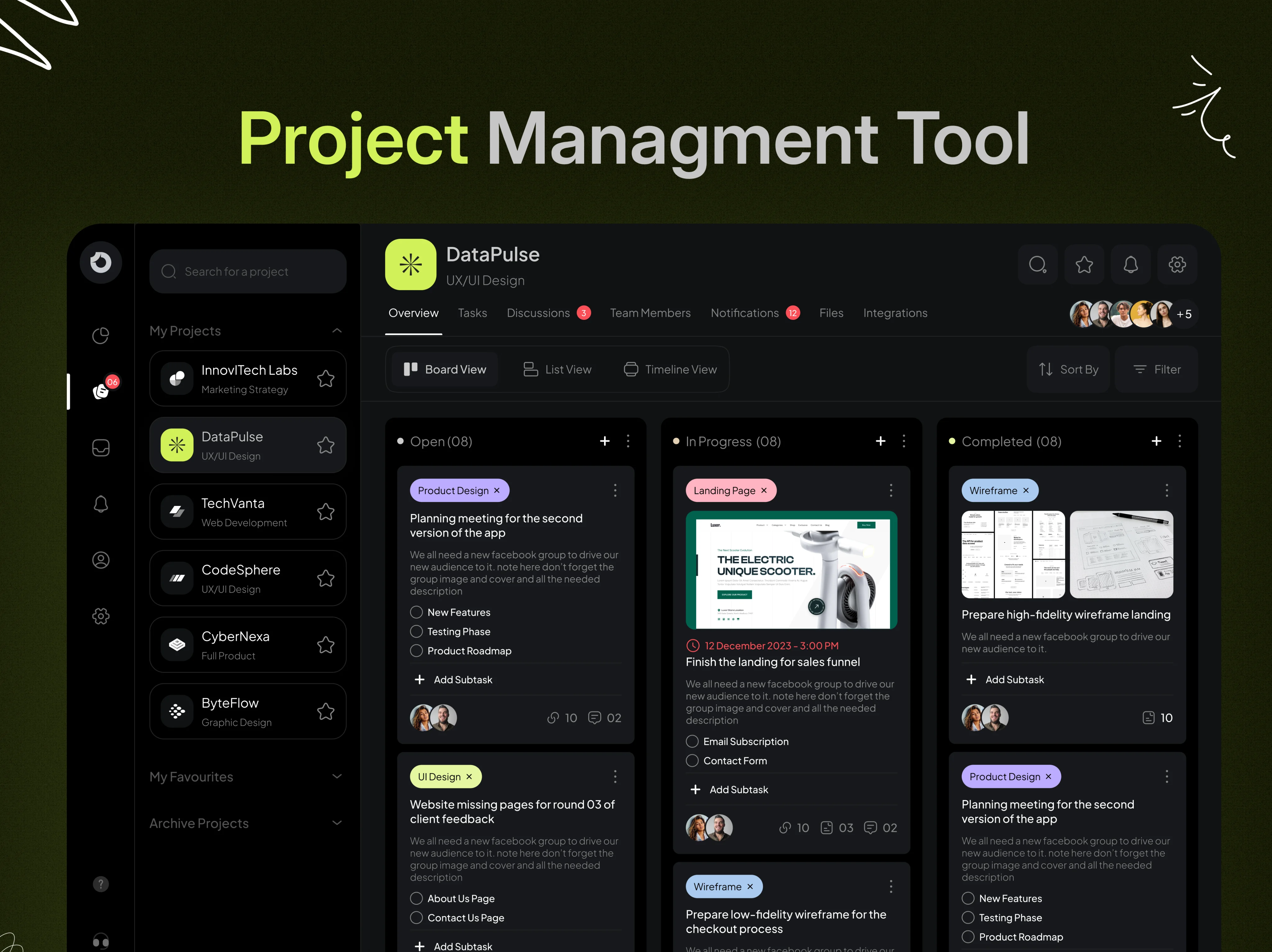This screenshot has width=1272, height=952.
Task: Check the Email Subscription subtask
Action: 692,741
